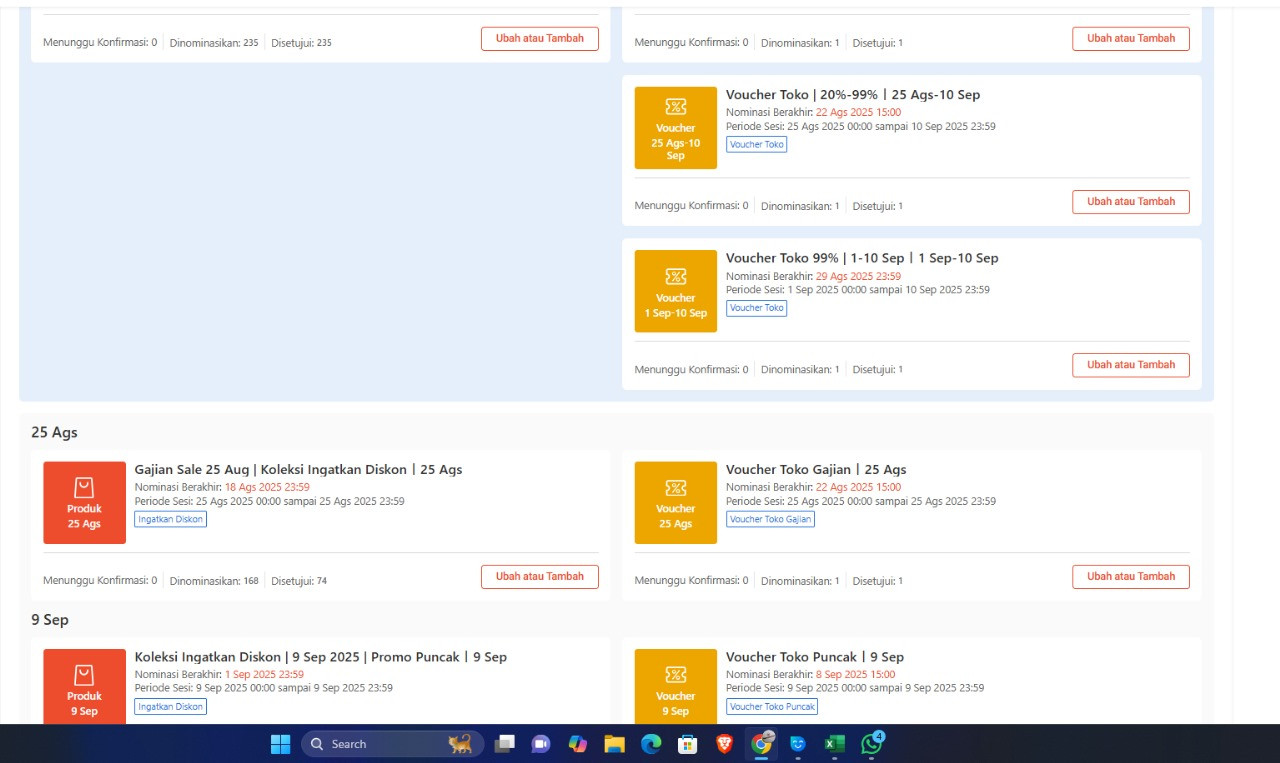Click Ubah atau Tambah for Disetujui 235 row

click(540, 39)
